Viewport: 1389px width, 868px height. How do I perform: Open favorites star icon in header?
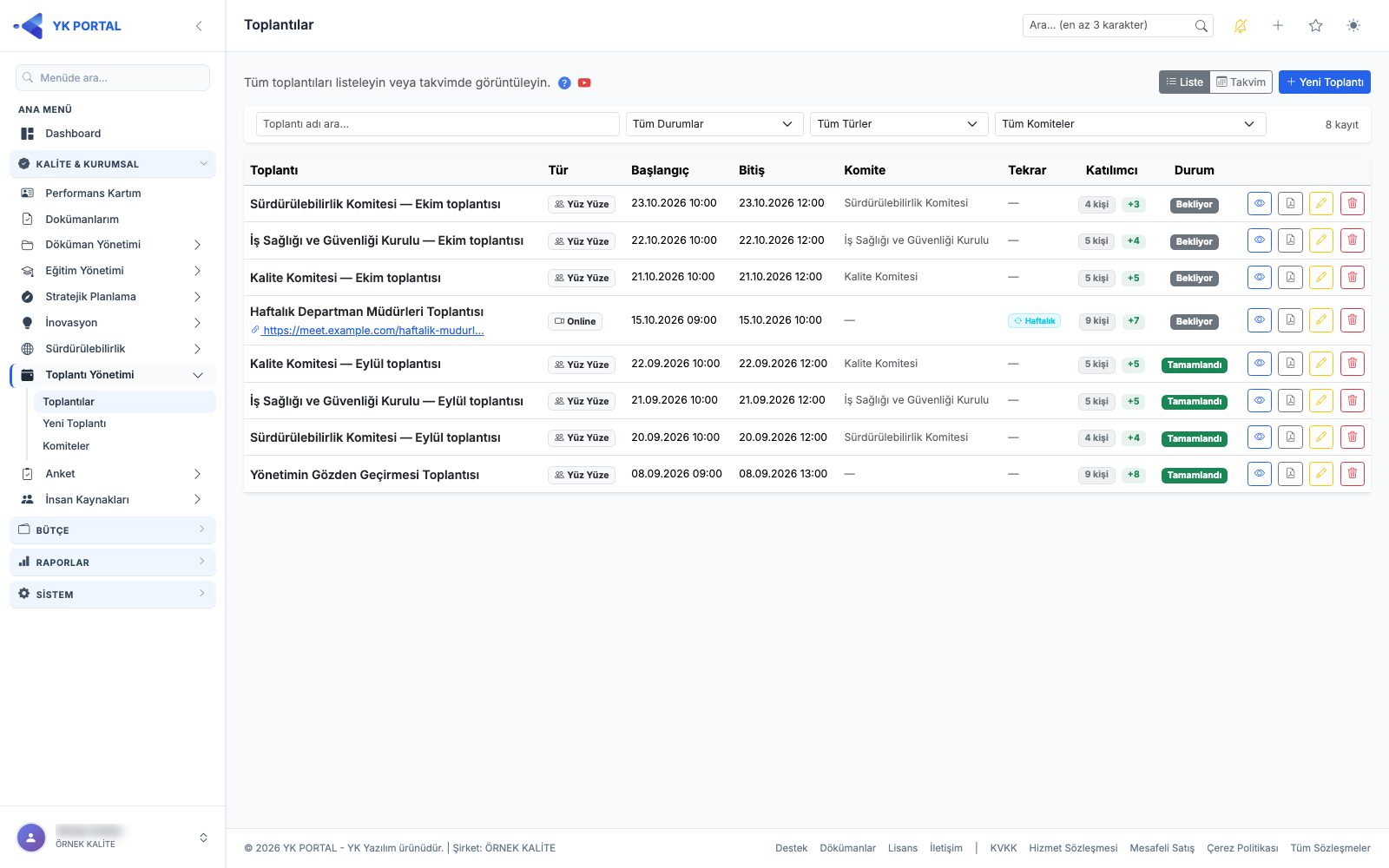(1315, 26)
